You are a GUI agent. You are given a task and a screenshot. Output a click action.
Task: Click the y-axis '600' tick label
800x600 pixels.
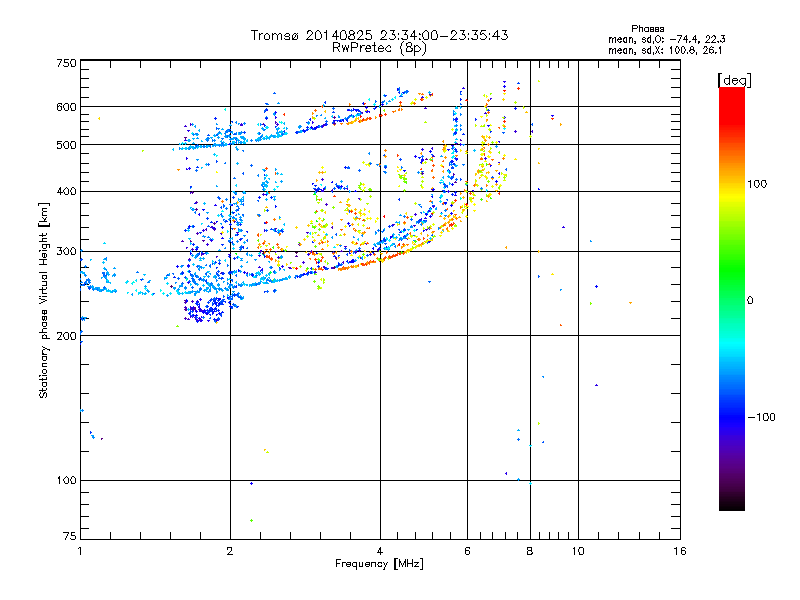pos(66,107)
